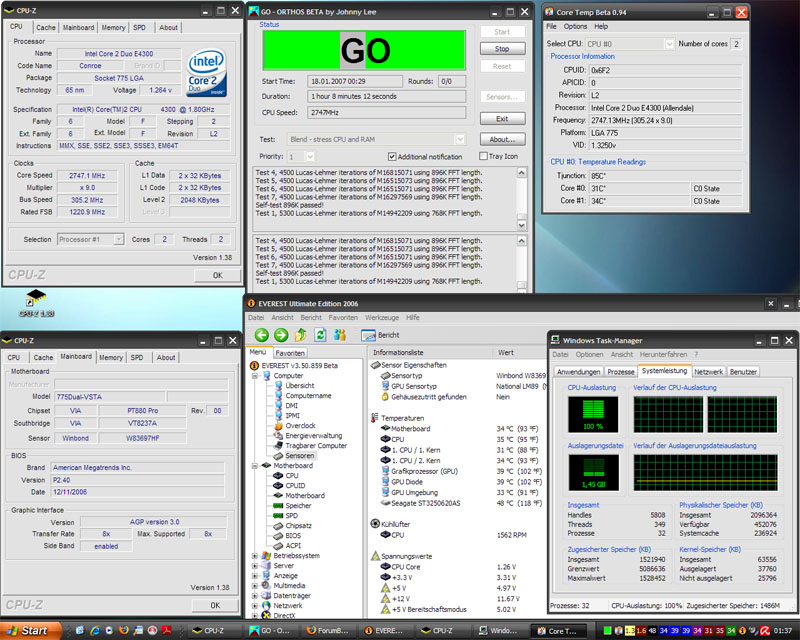
Task: Open the Werkzeuge menu in EVEREST
Action: [382, 317]
